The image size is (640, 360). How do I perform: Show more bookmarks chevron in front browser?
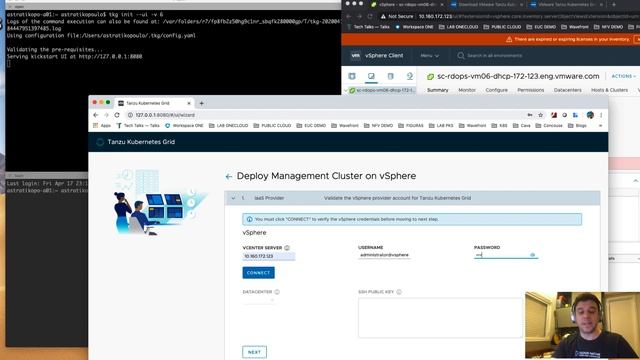(x=600, y=126)
